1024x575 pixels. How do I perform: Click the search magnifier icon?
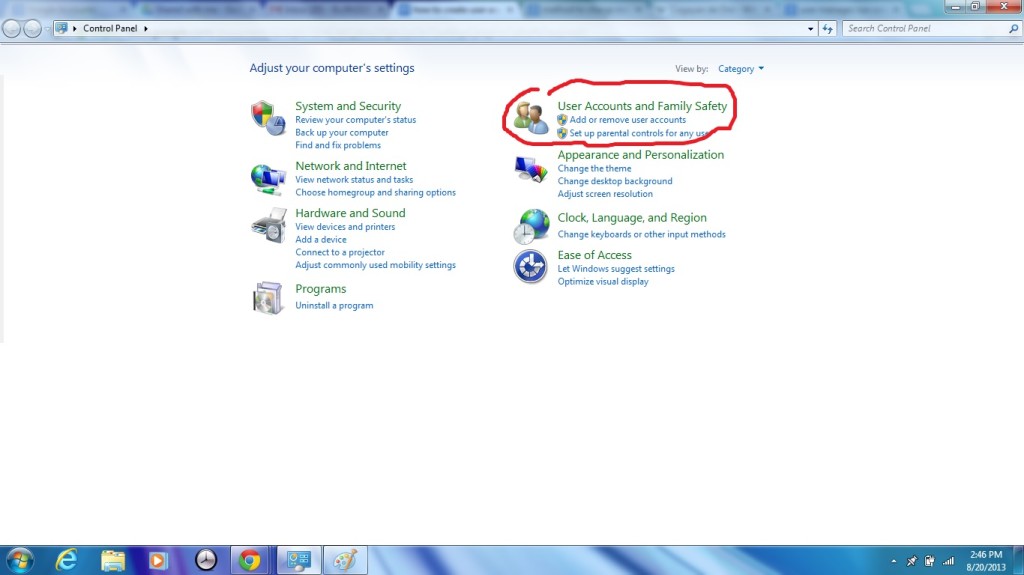1014,29
